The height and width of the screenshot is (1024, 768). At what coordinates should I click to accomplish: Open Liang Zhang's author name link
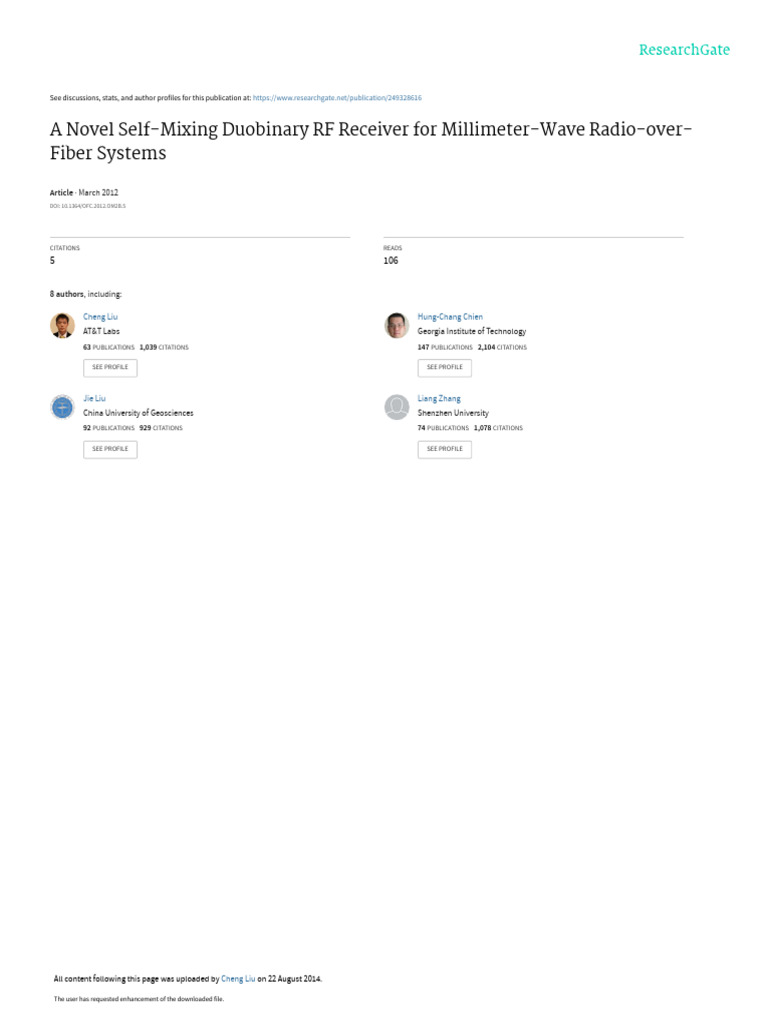[439, 398]
